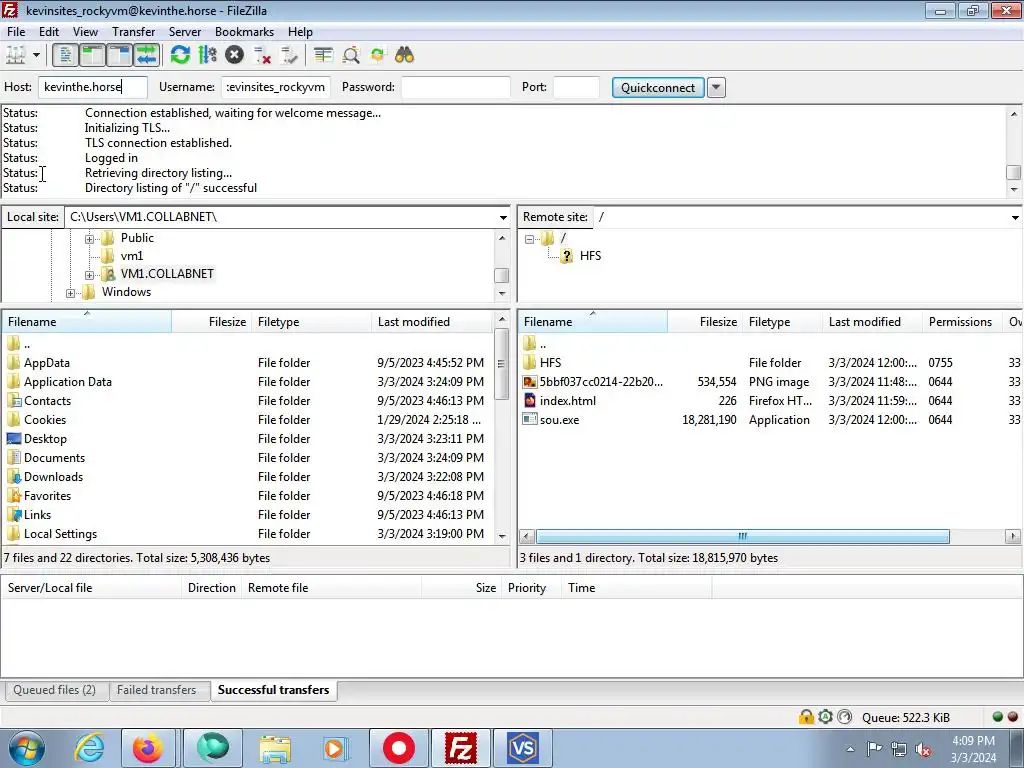Screen dimensions: 1024x768
Task: Toggle synchronized browsing
Action: pyautogui.click(x=377, y=56)
